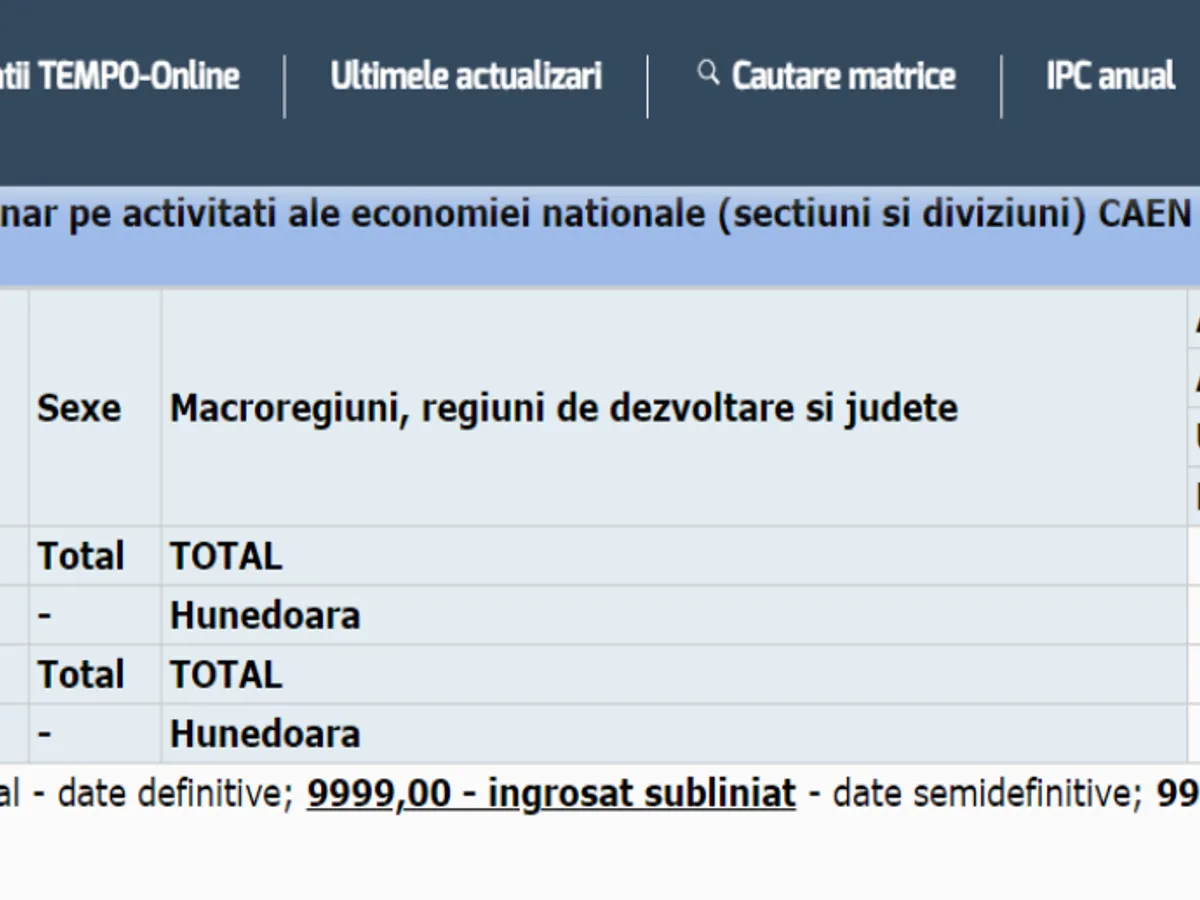Click the date definitive legend text

coord(175,793)
